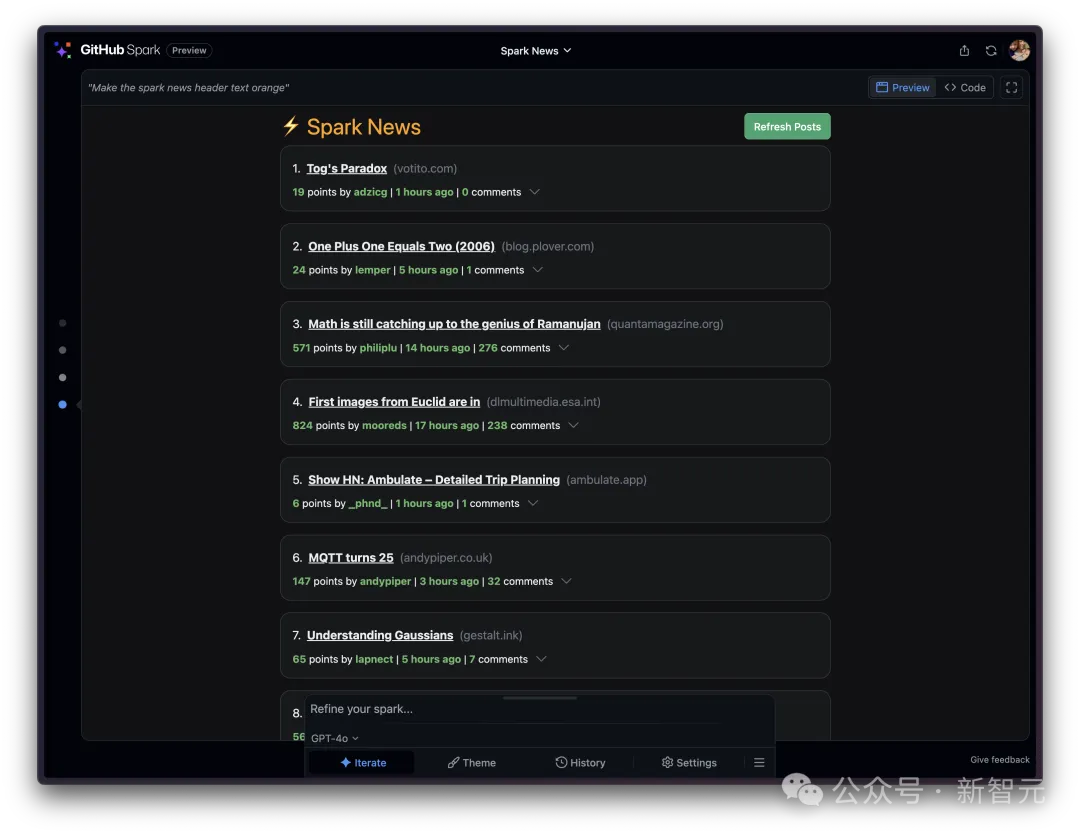This screenshot has height=834, width=1080.
Task: Click the refresh sync icon in the header
Action: pos(991,50)
